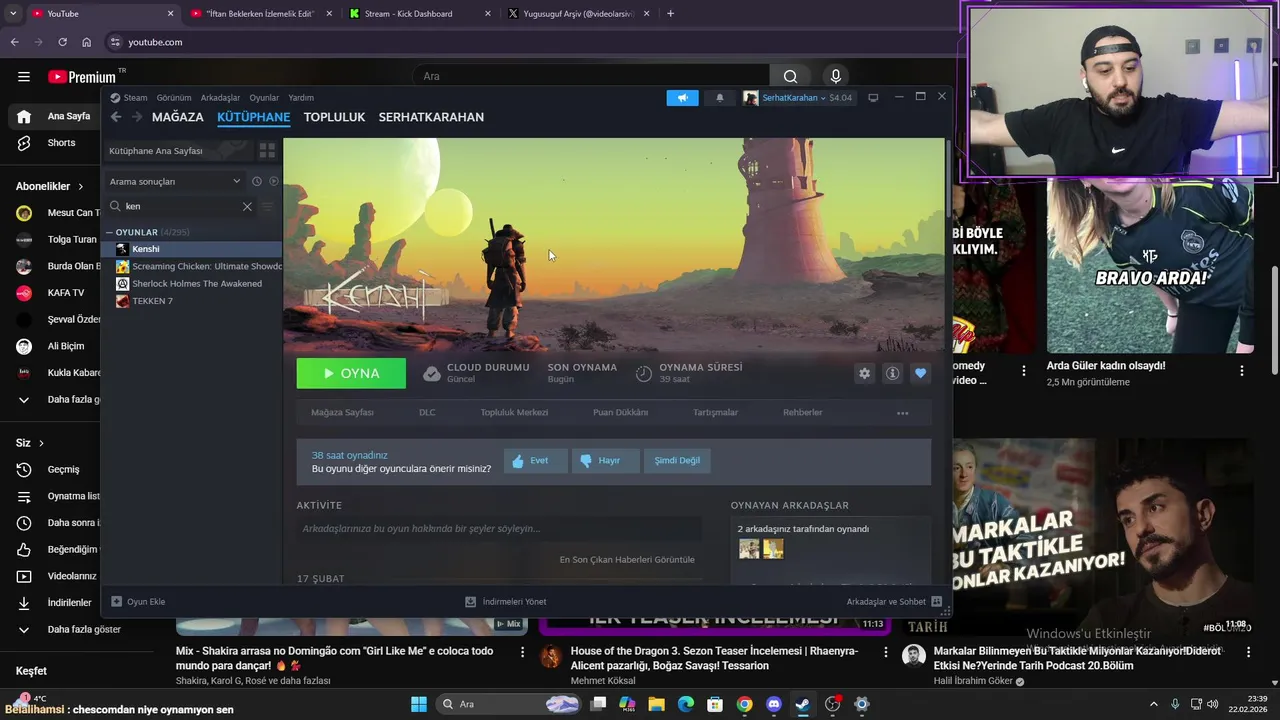Show Kenshi game info panel
Screen dimensions: 1280x720
[x=892, y=373]
